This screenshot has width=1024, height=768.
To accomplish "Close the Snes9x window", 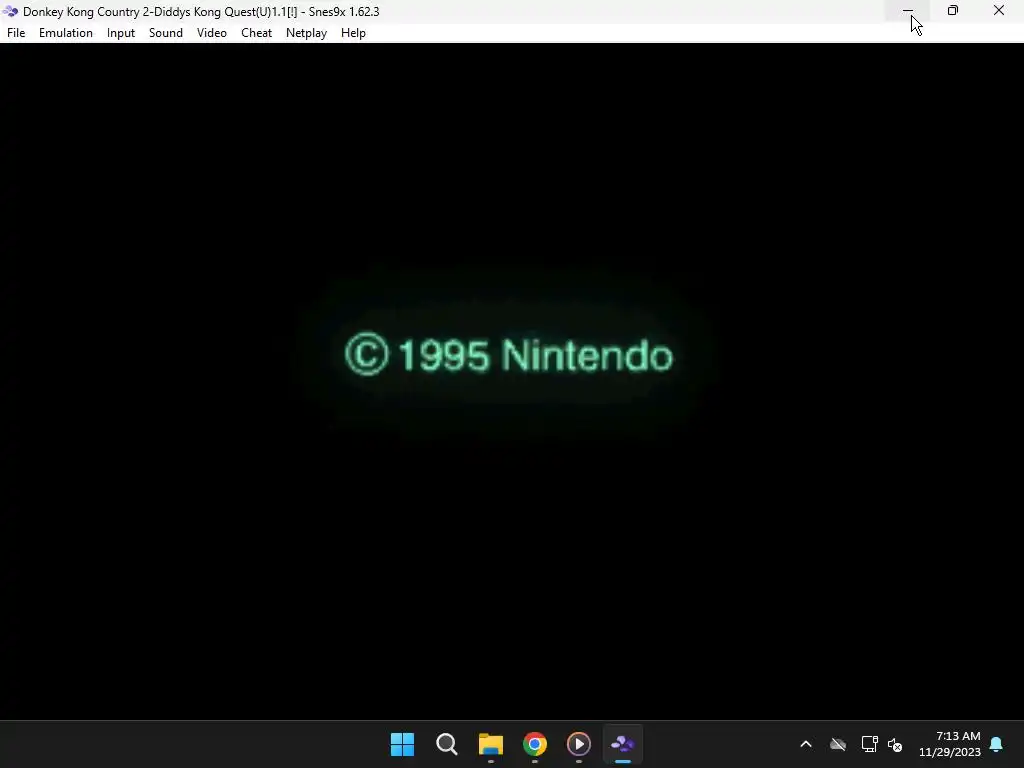I will (999, 11).
